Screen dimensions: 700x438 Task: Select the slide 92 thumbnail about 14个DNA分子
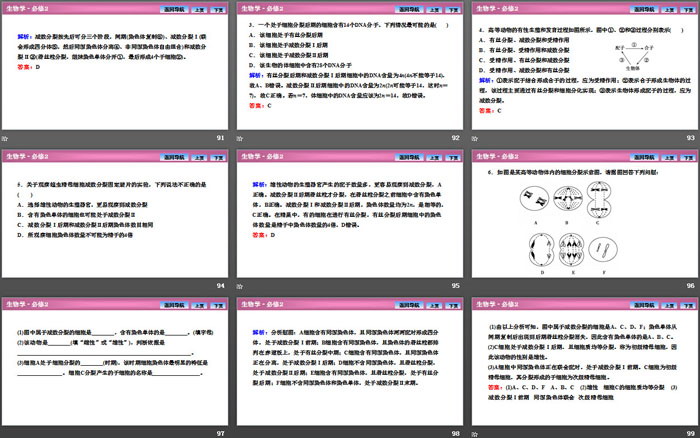coord(350,66)
